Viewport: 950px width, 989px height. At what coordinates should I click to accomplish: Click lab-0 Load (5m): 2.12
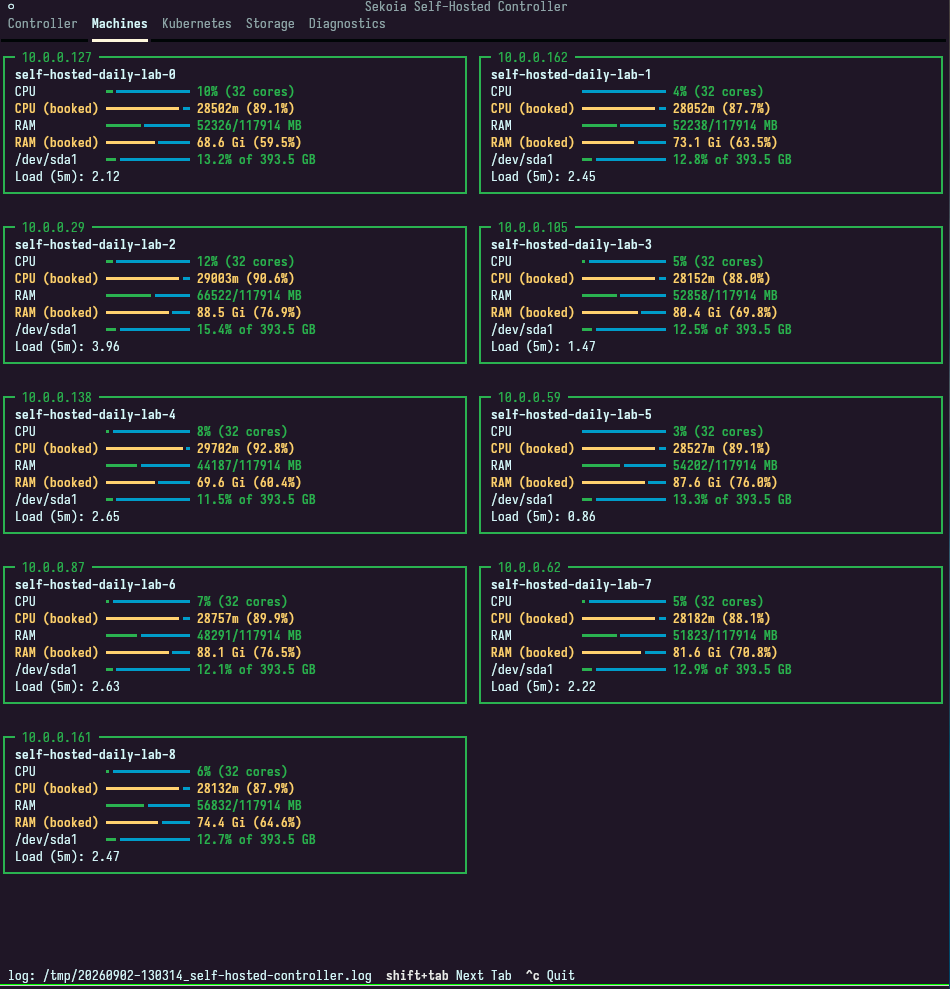click(67, 177)
